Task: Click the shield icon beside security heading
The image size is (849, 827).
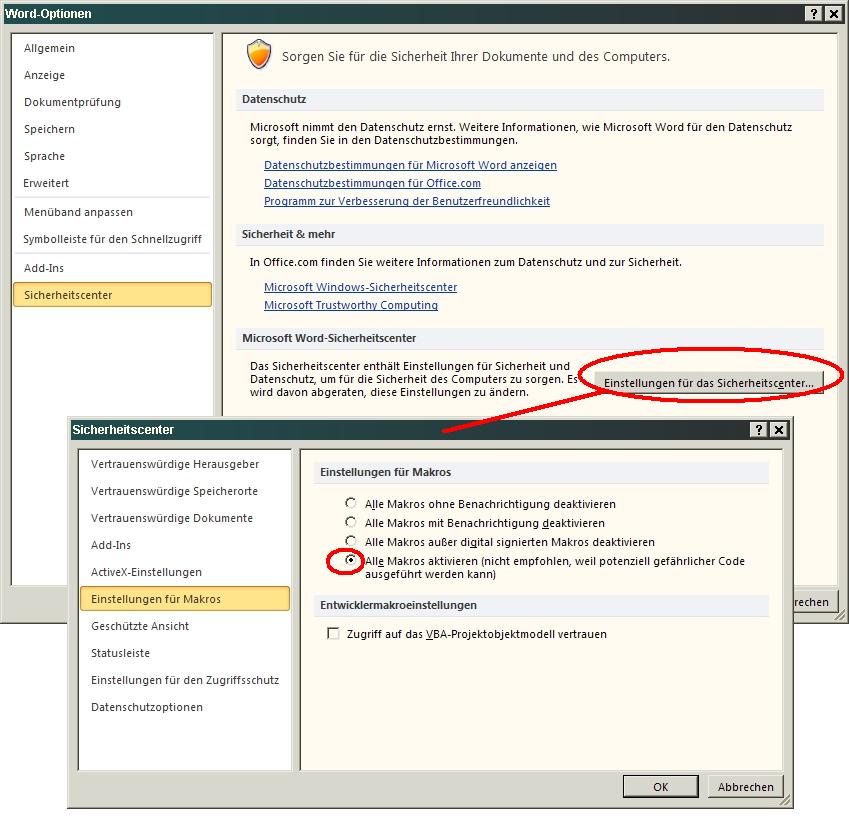Action: click(259, 56)
